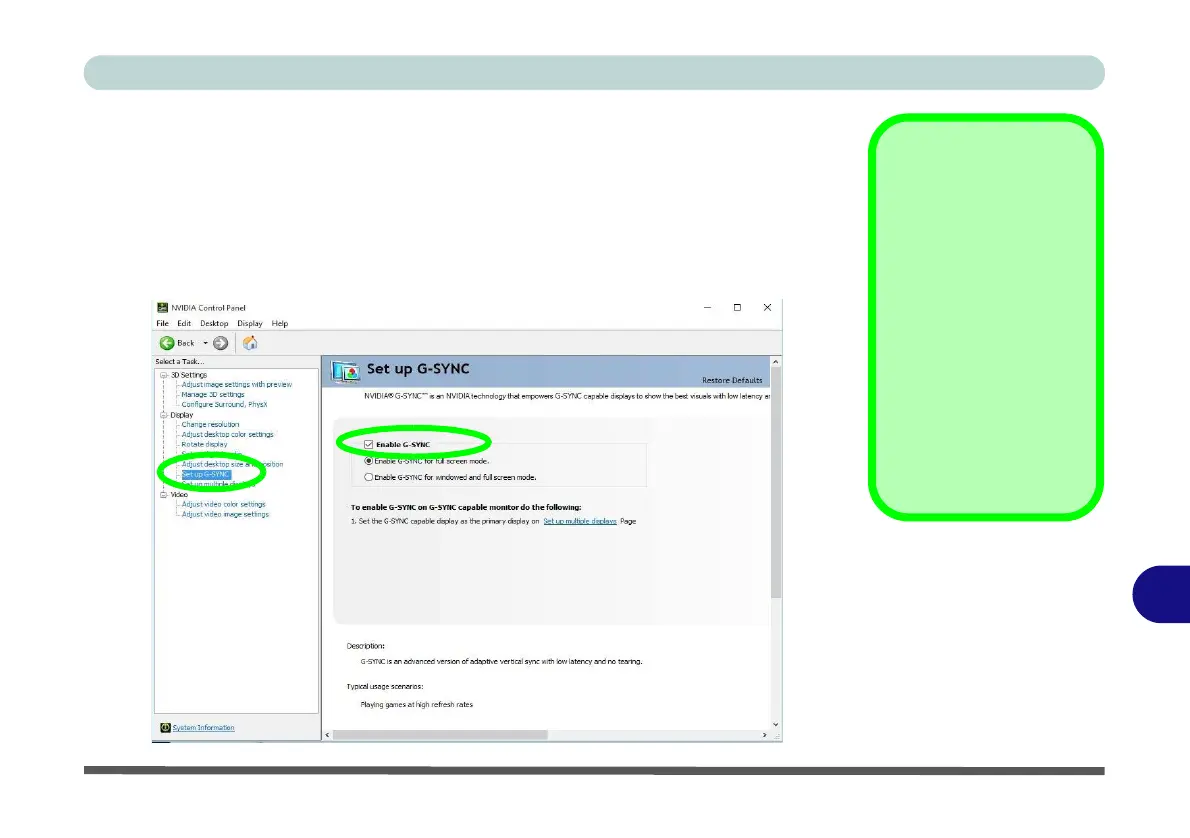Screen dimensions: 1190x838
Task: Click the vertical scrollbar down arrow
Action: (x=776, y=724)
